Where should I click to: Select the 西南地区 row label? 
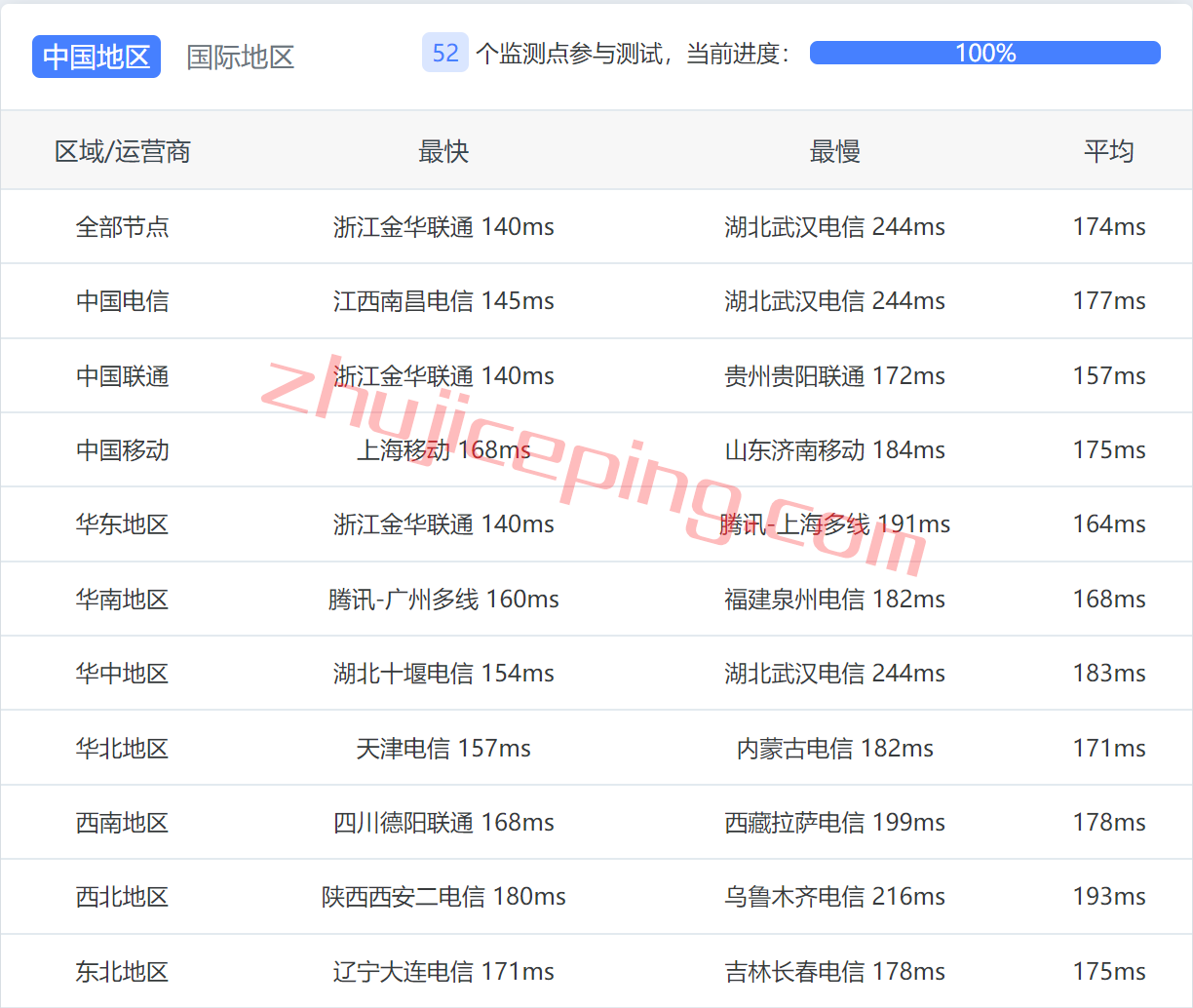(123, 822)
